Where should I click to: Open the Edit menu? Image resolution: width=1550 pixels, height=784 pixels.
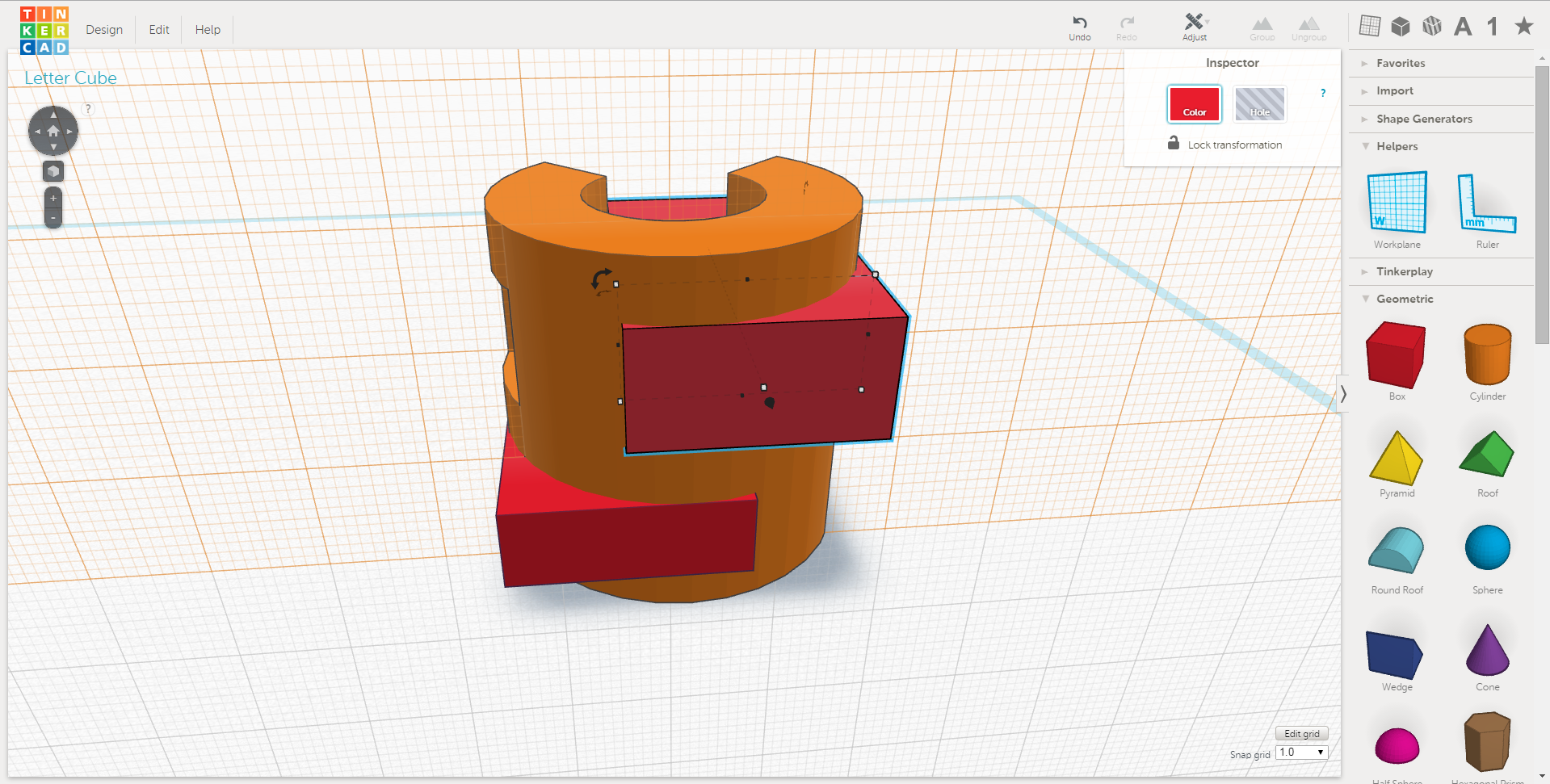pyautogui.click(x=159, y=30)
